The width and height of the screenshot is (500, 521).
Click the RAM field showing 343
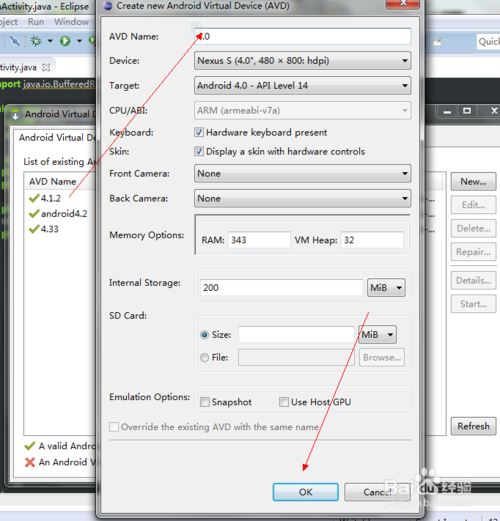pos(259,240)
